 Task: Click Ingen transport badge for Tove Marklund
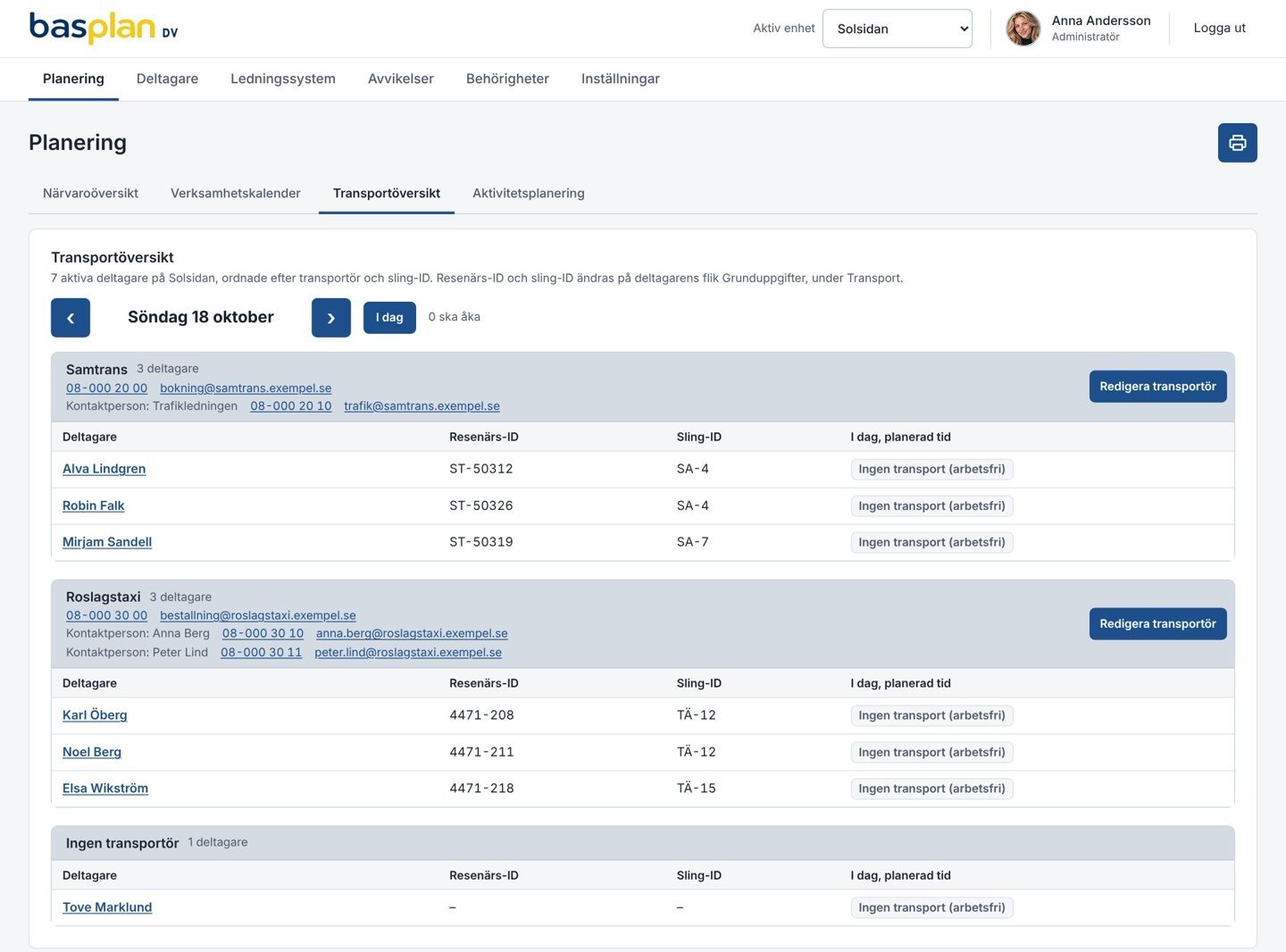931,907
